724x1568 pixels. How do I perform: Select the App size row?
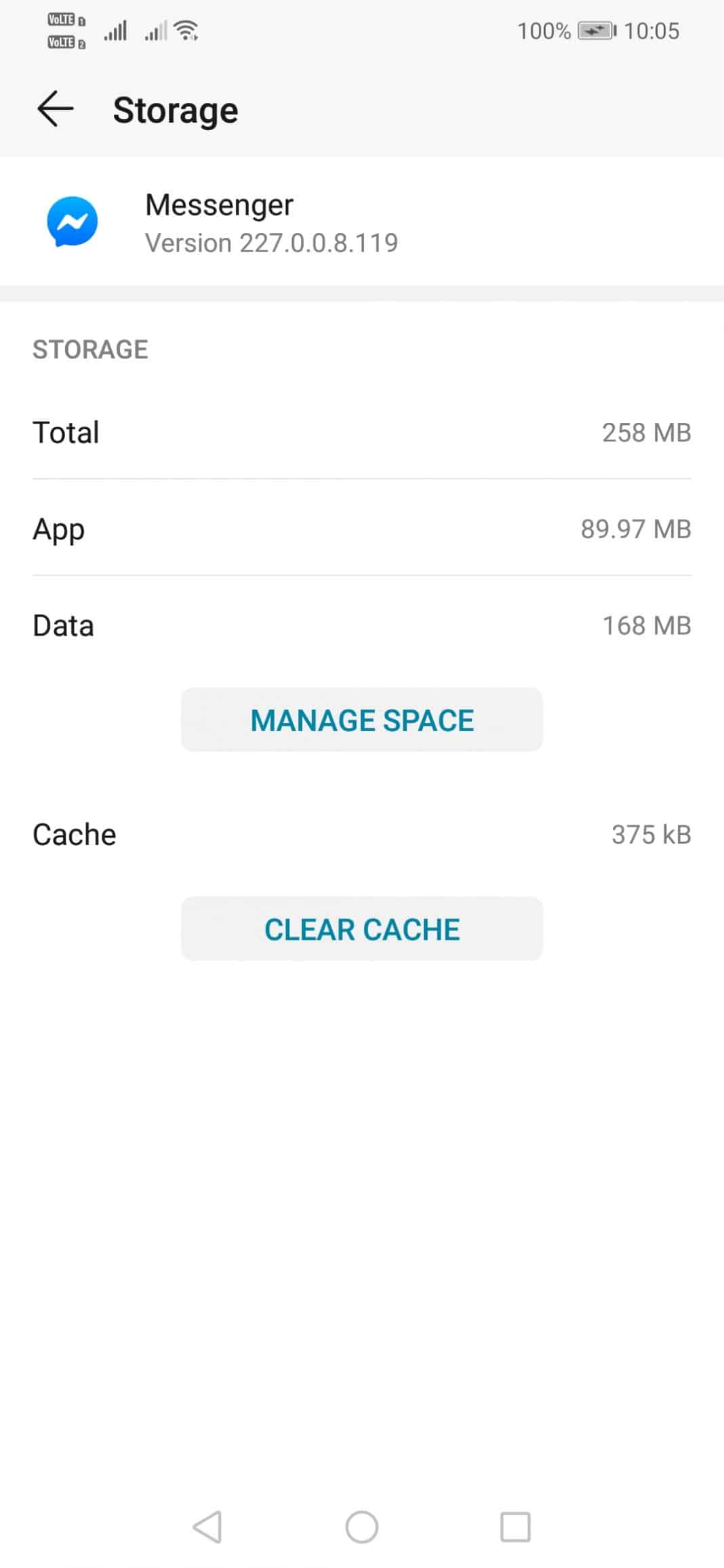click(362, 529)
